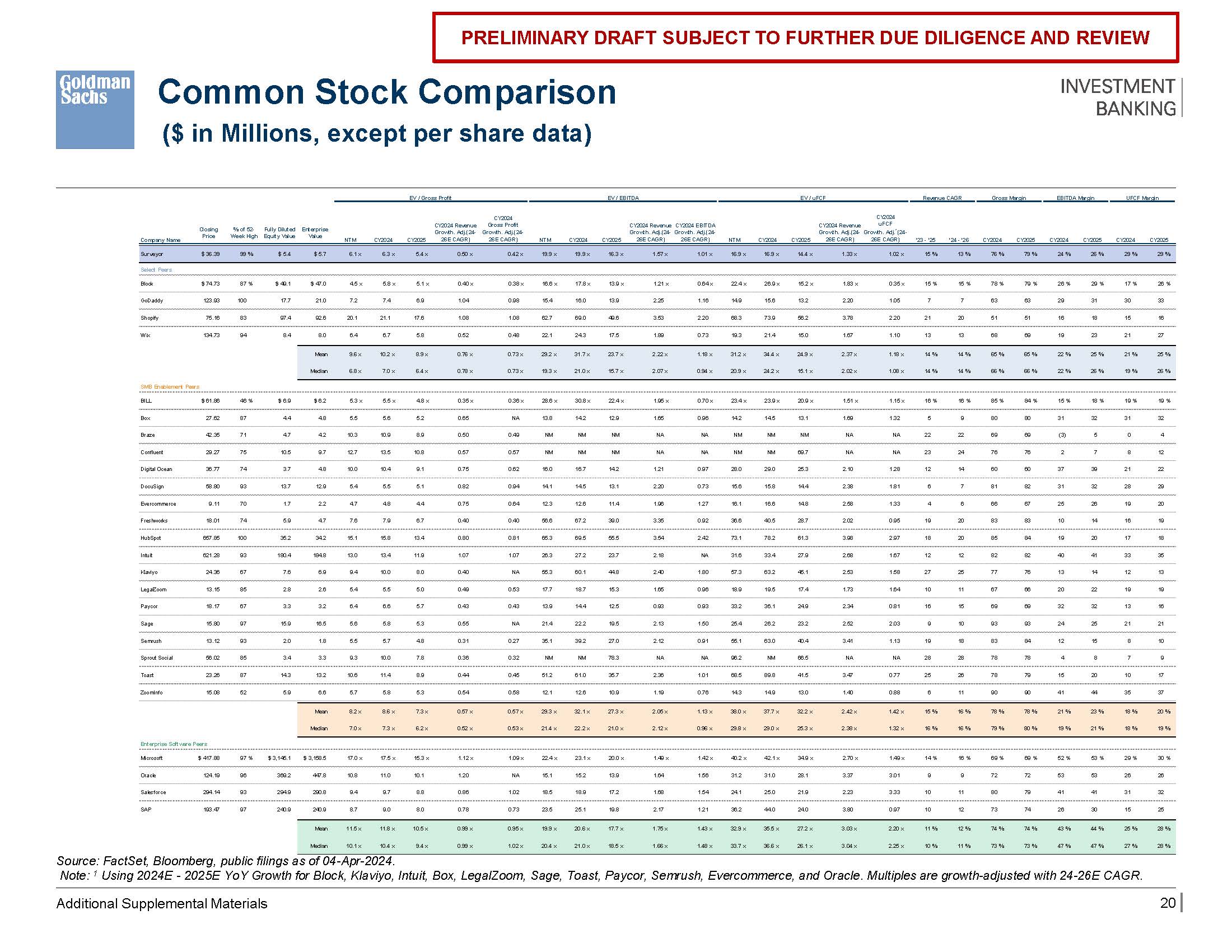The width and height of the screenshot is (1232, 952).
Task: Click the Investment Banking label
Action: 1118,97
